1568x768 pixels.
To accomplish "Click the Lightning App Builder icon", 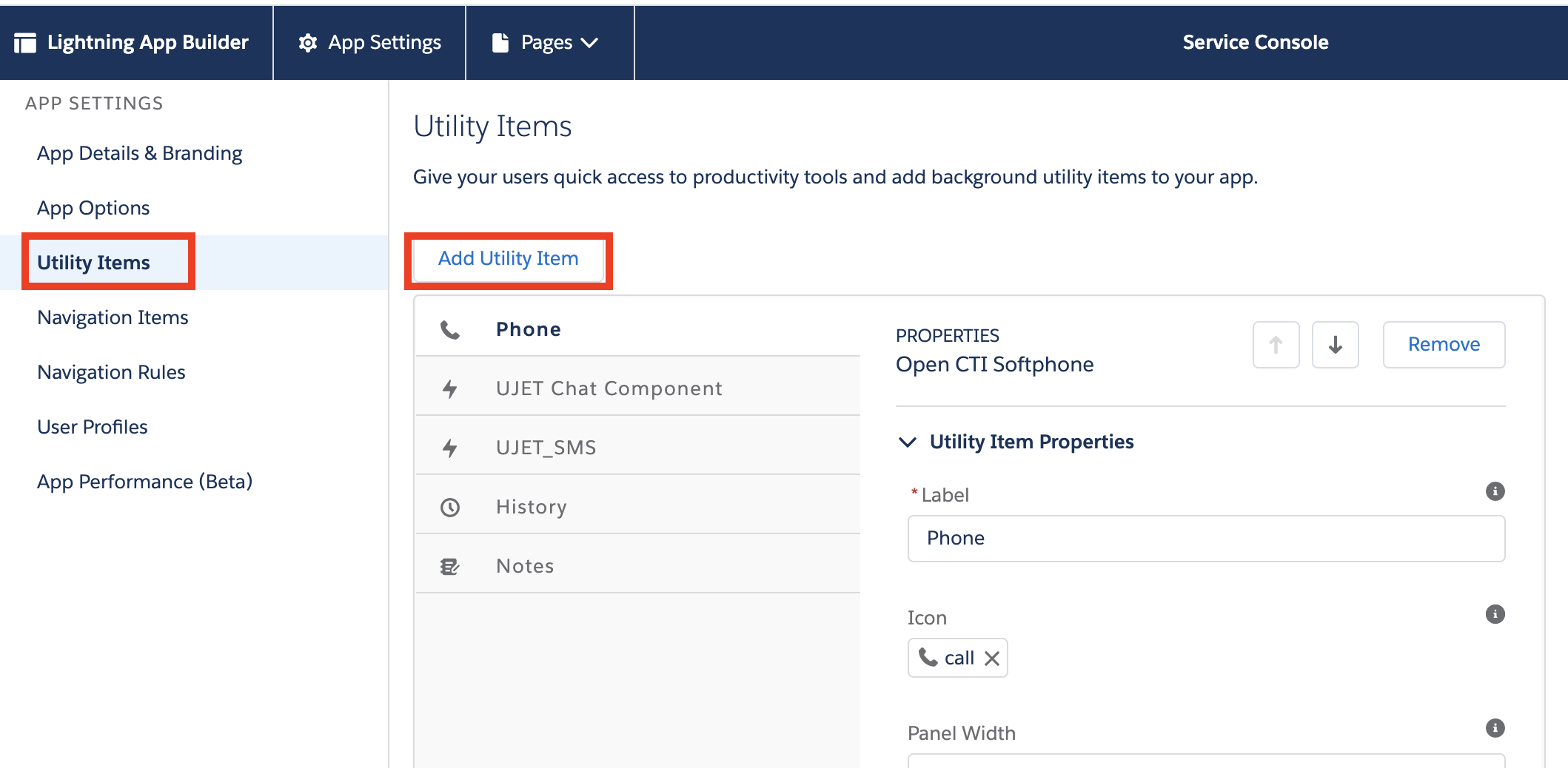I will (25, 43).
